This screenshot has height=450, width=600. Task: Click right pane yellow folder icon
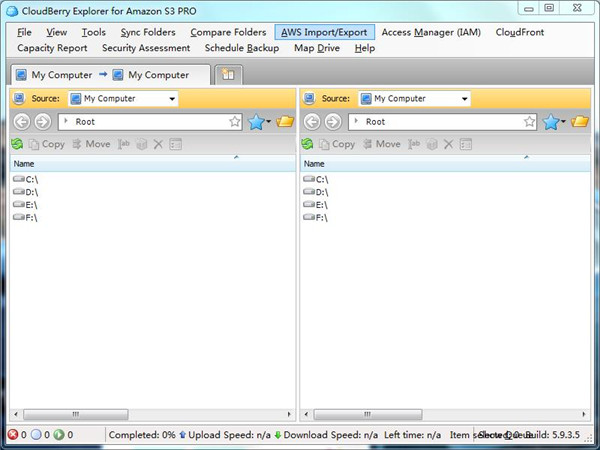pos(580,122)
